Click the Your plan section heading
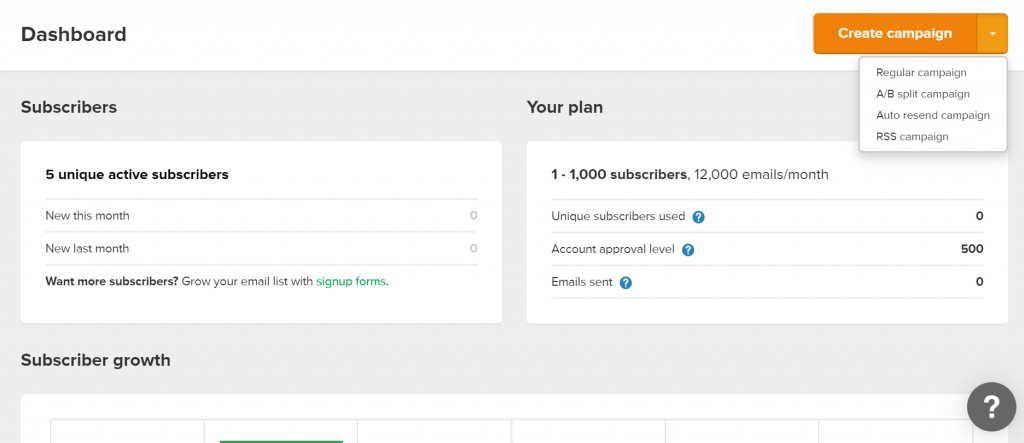This screenshot has height=443, width=1024. (565, 107)
